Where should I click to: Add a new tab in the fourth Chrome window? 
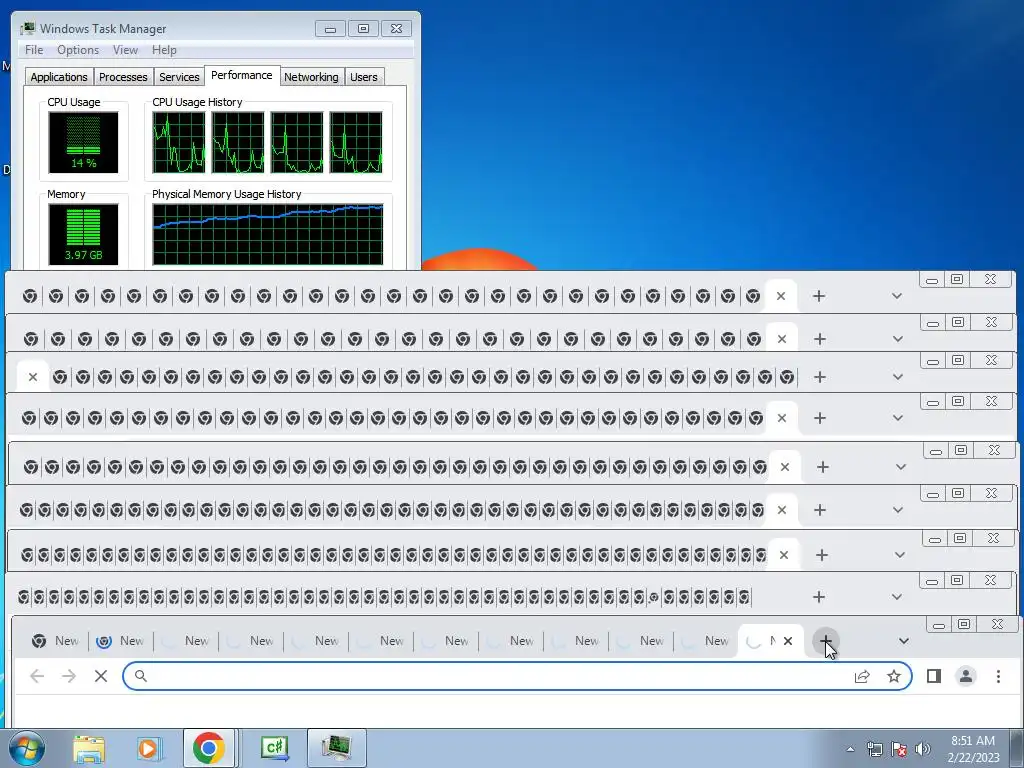click(x=820, y=418)
